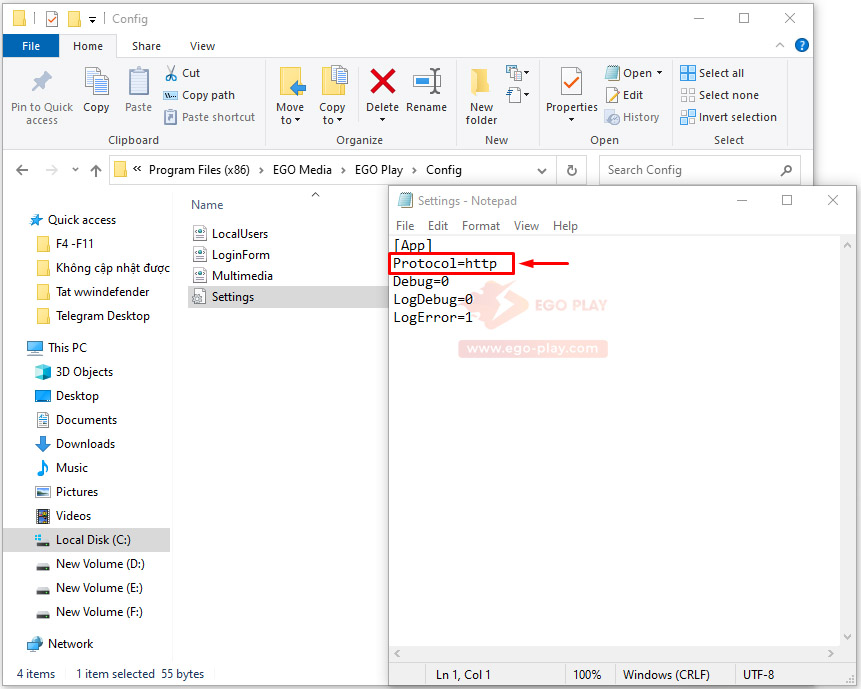
Task: Collapse the ribbon with chevron
Action: tap(780, 46)
